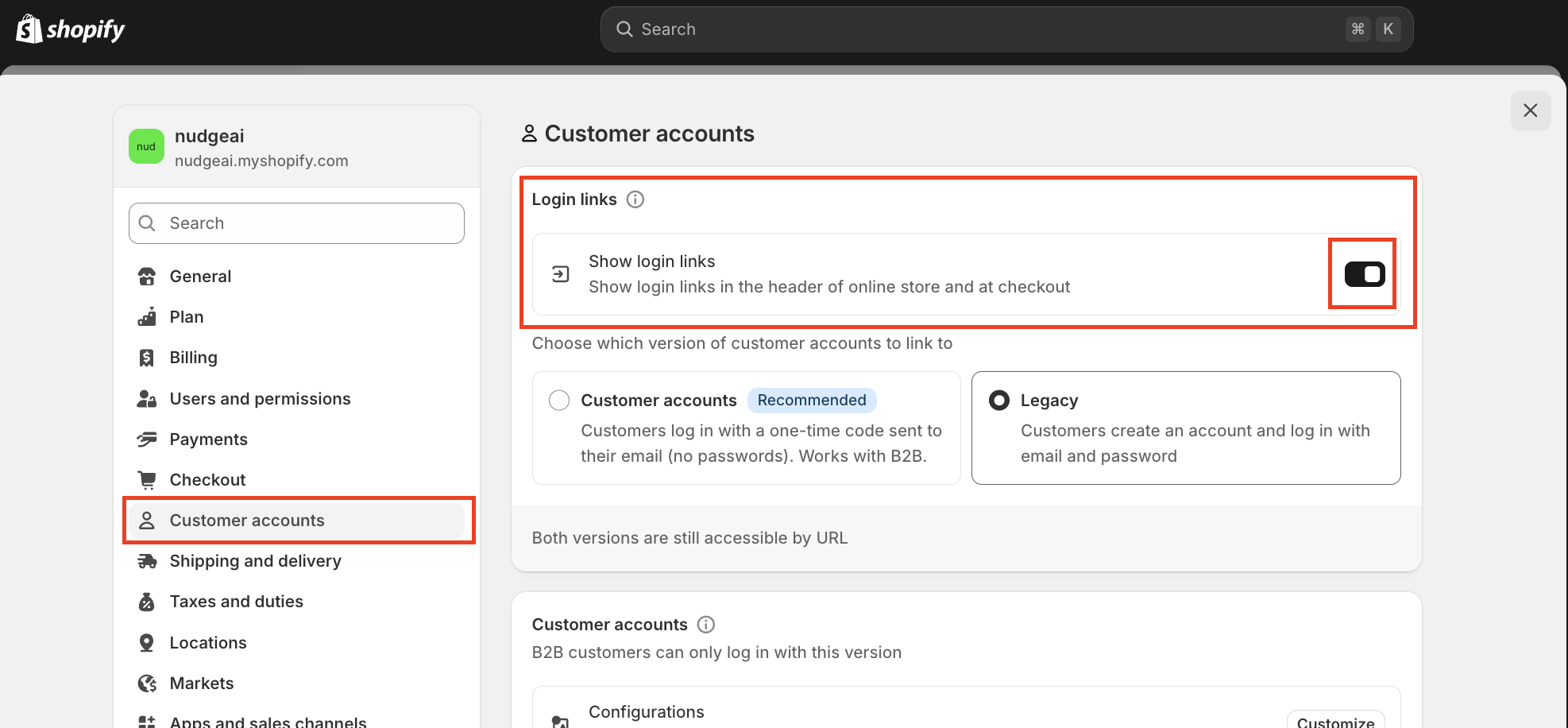The height and width of the screenshot is (728, 1568).
Task: Click the Plan chart icon
Action: pyautogui.click(x=147, y=317)
